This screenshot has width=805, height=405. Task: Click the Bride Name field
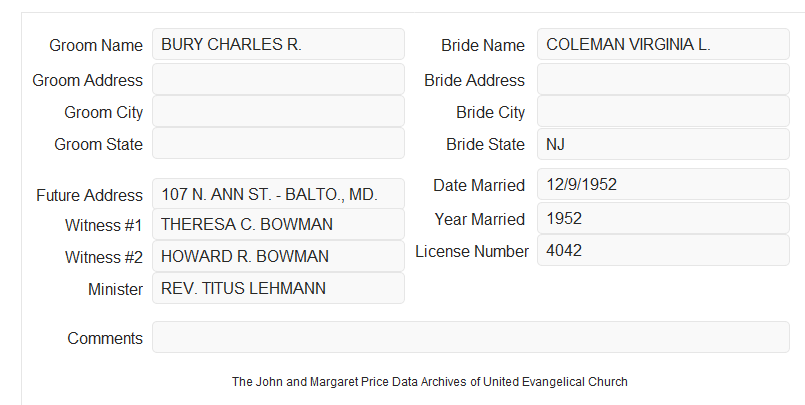click(x=663, y=44)
